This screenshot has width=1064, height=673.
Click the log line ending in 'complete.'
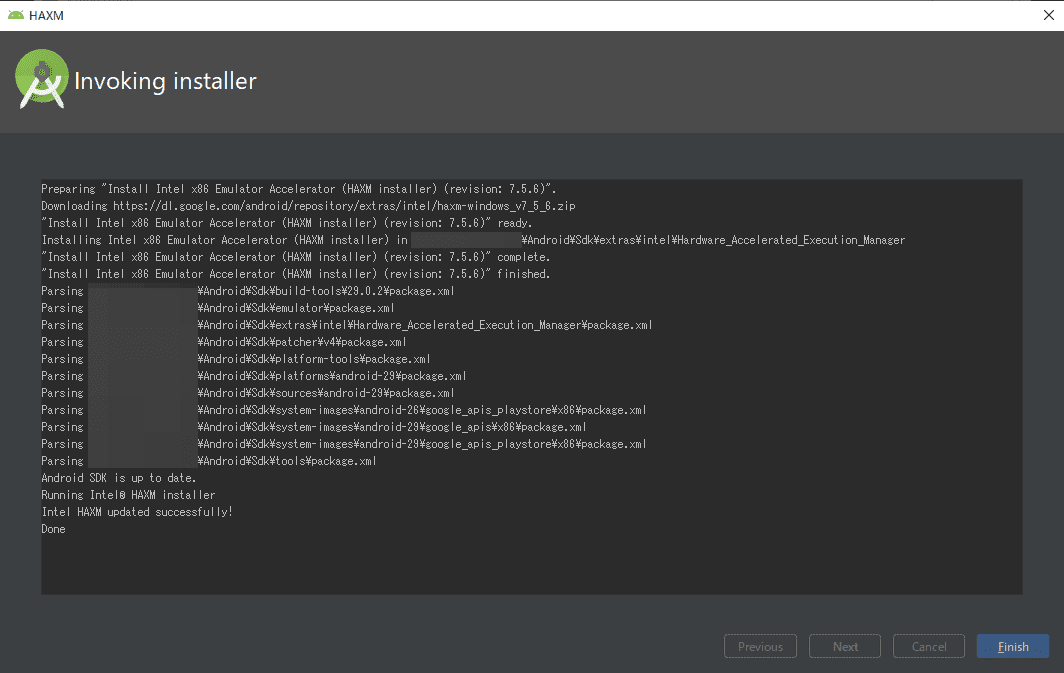pos(296,257)
